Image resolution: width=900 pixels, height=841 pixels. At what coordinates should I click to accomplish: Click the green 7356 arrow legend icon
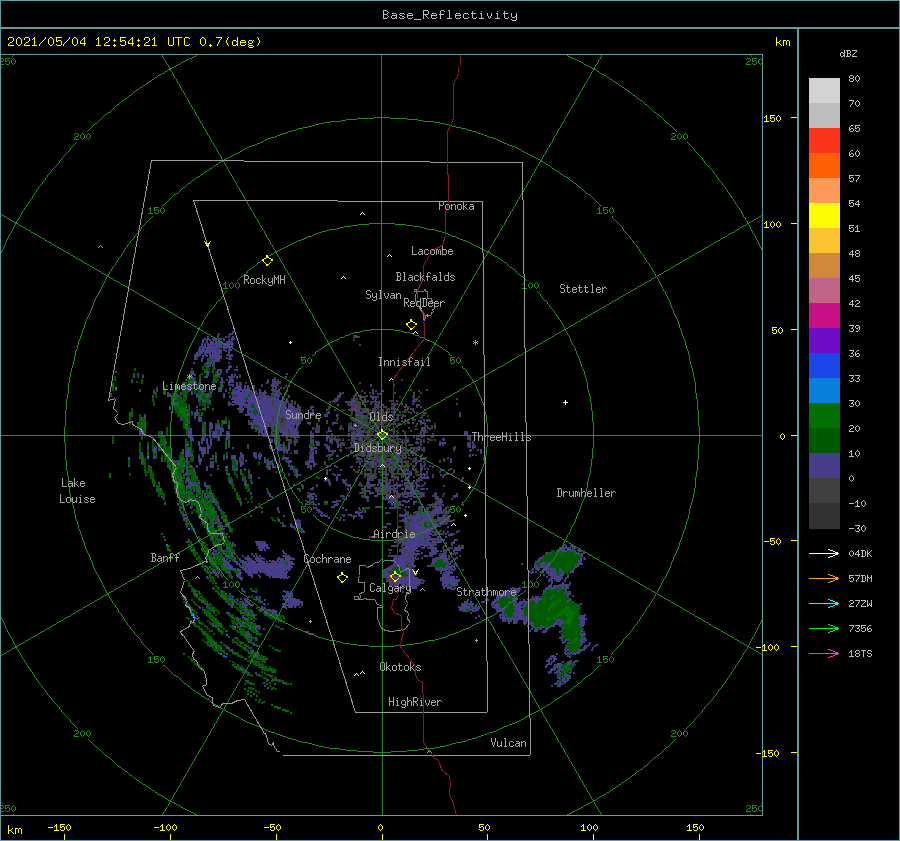(x=824, y=629)
